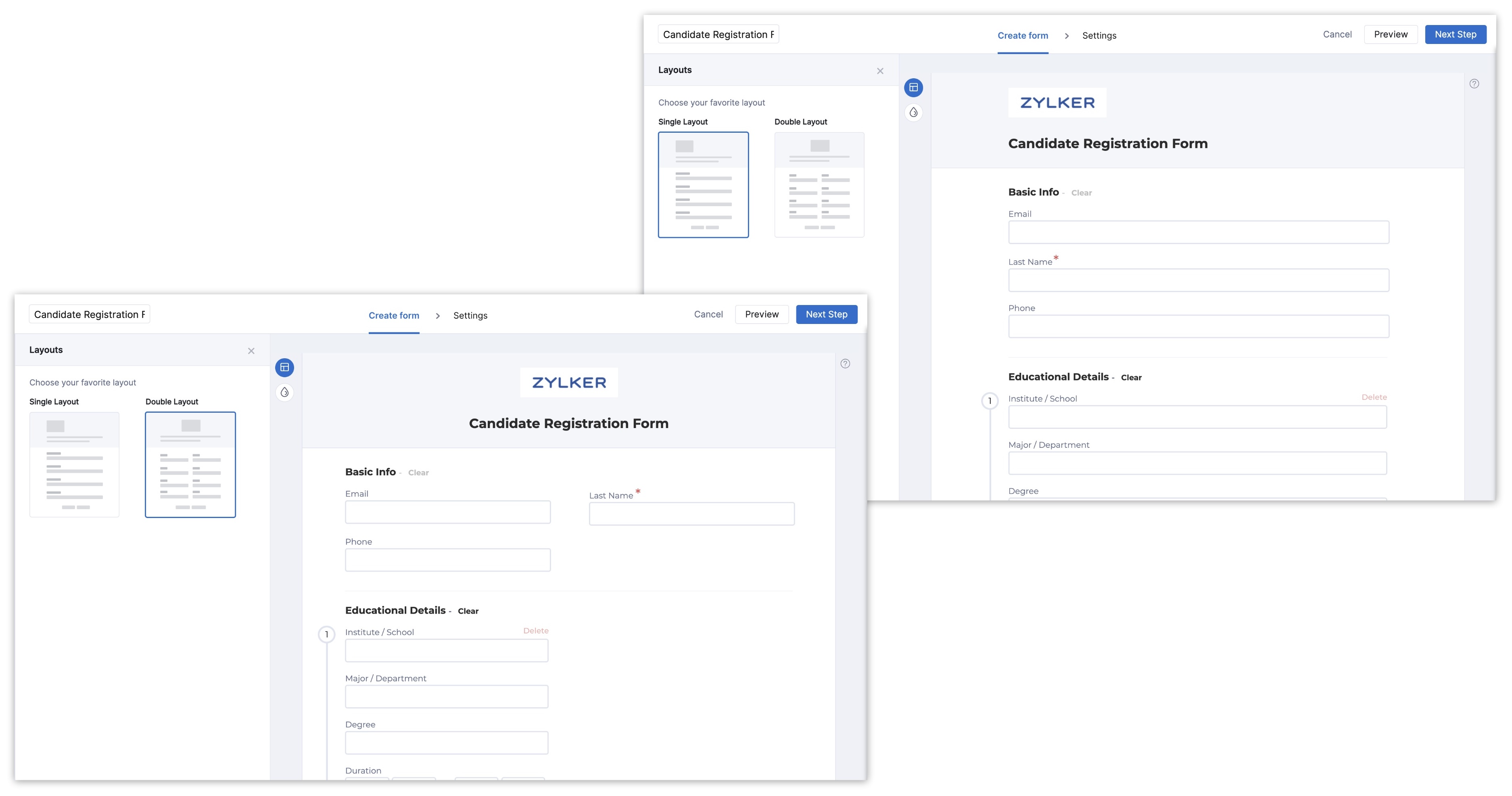Click Preview button in lower window
The image size is (1512, 796).
(761, 314)
